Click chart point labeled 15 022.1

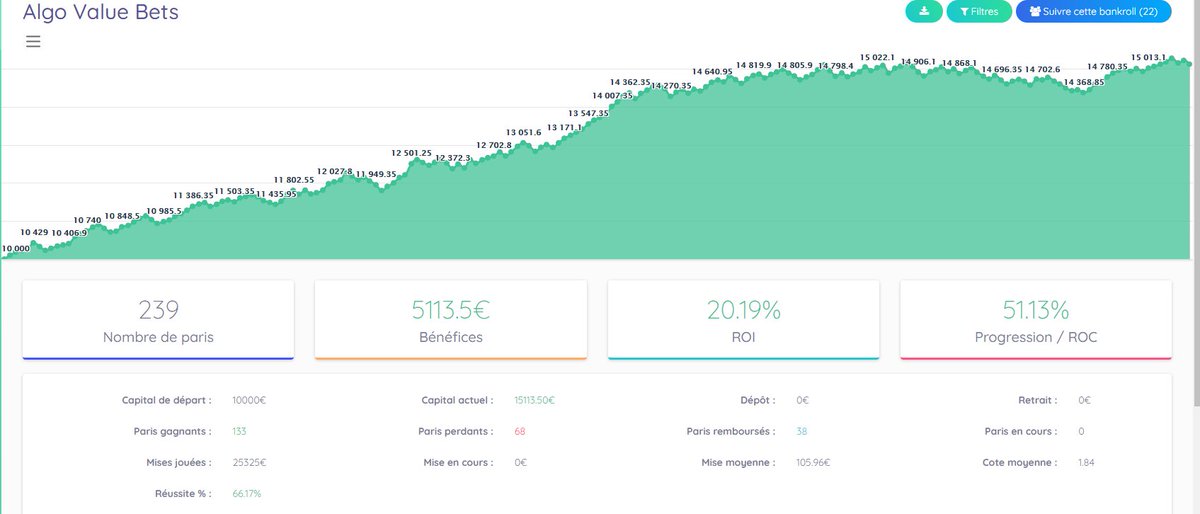(877, 58)
